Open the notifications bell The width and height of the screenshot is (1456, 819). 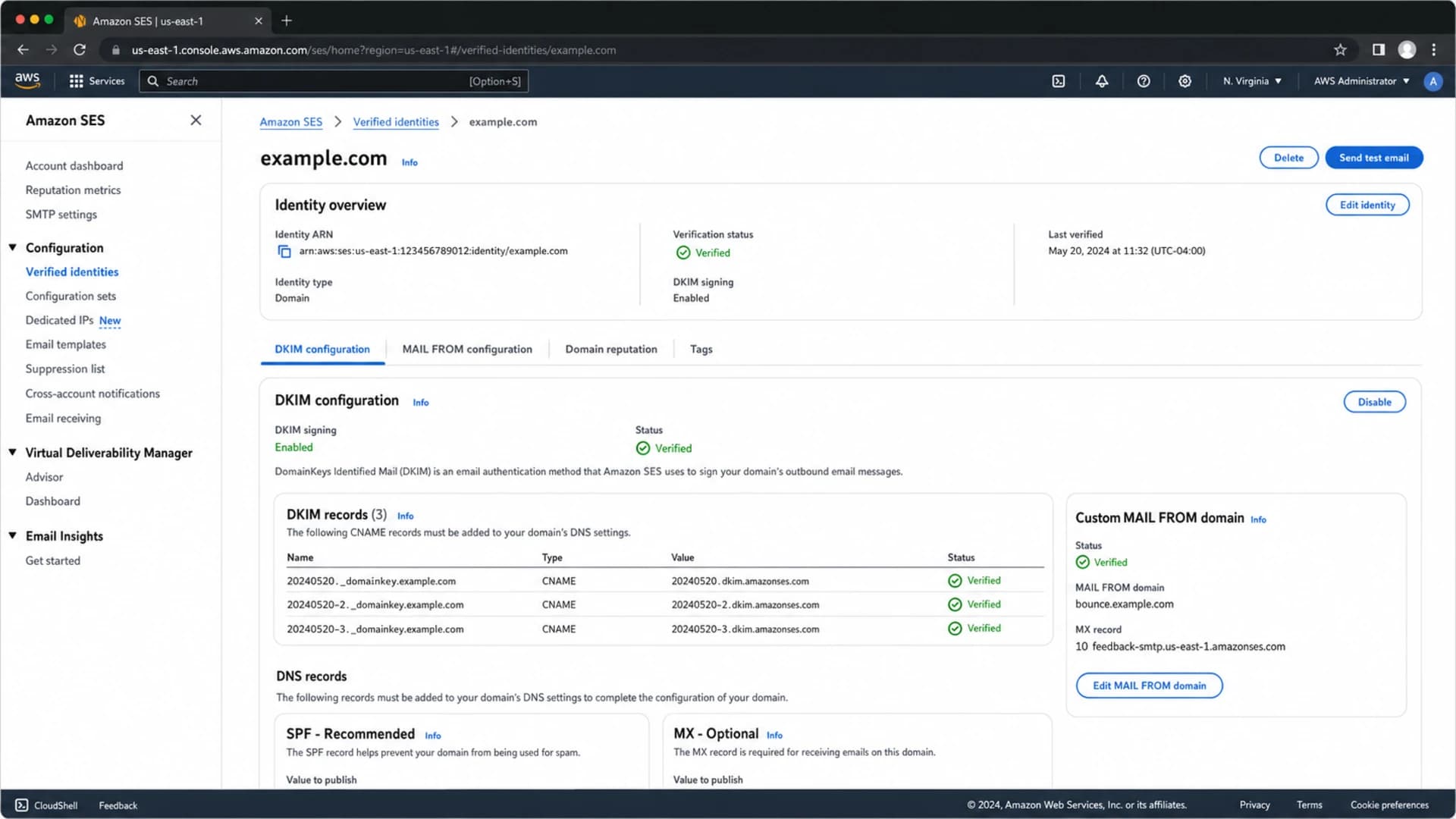pos(1102,81)
